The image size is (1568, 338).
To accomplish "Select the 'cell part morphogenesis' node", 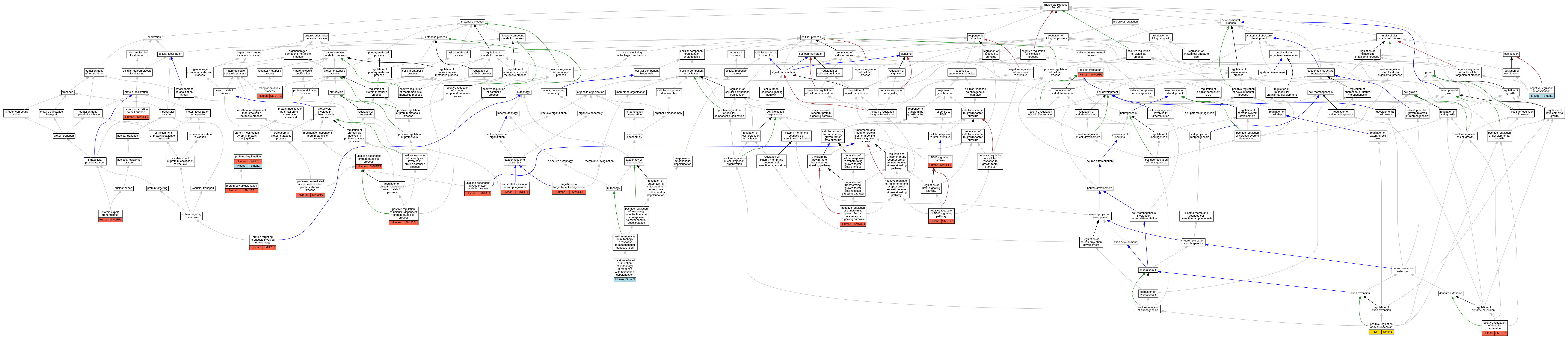I will tap(1200, 113).
